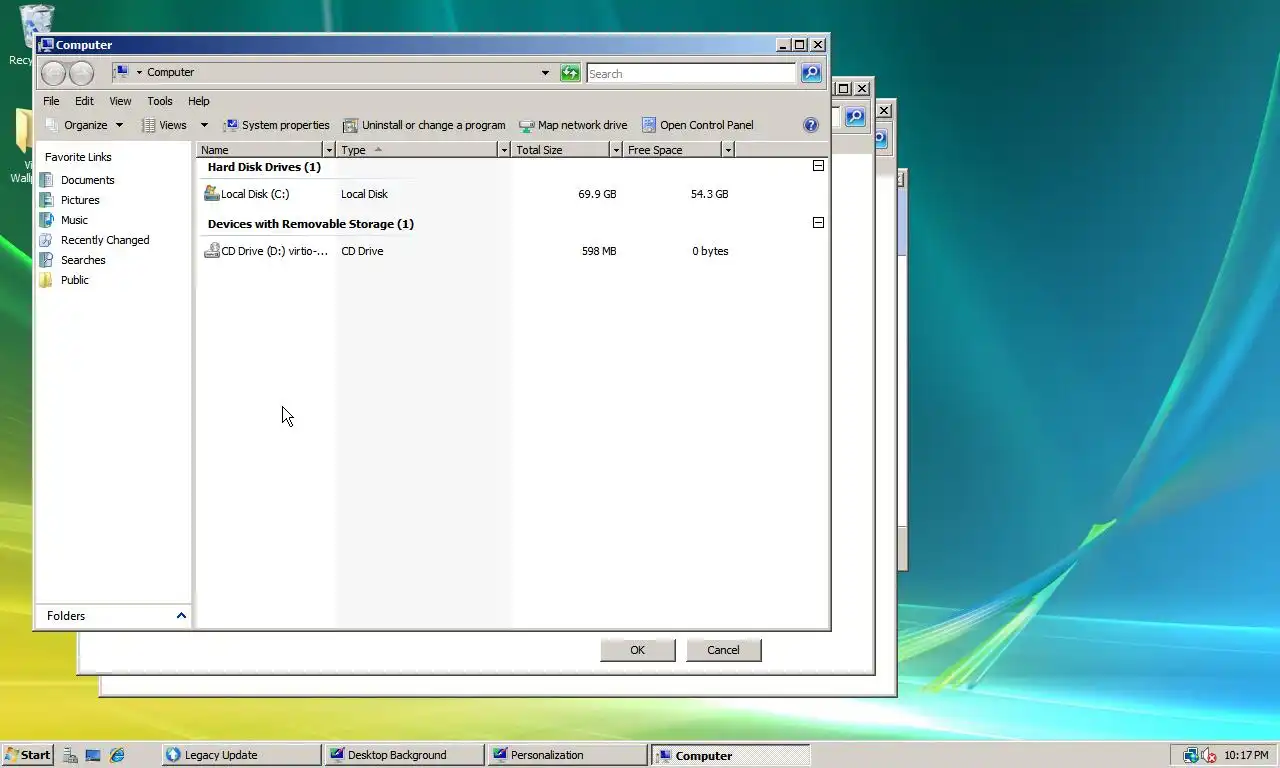Click the Local Disk (C:) drive icon
Viewport: 1280px width, 768px height.
click(211, 193)
